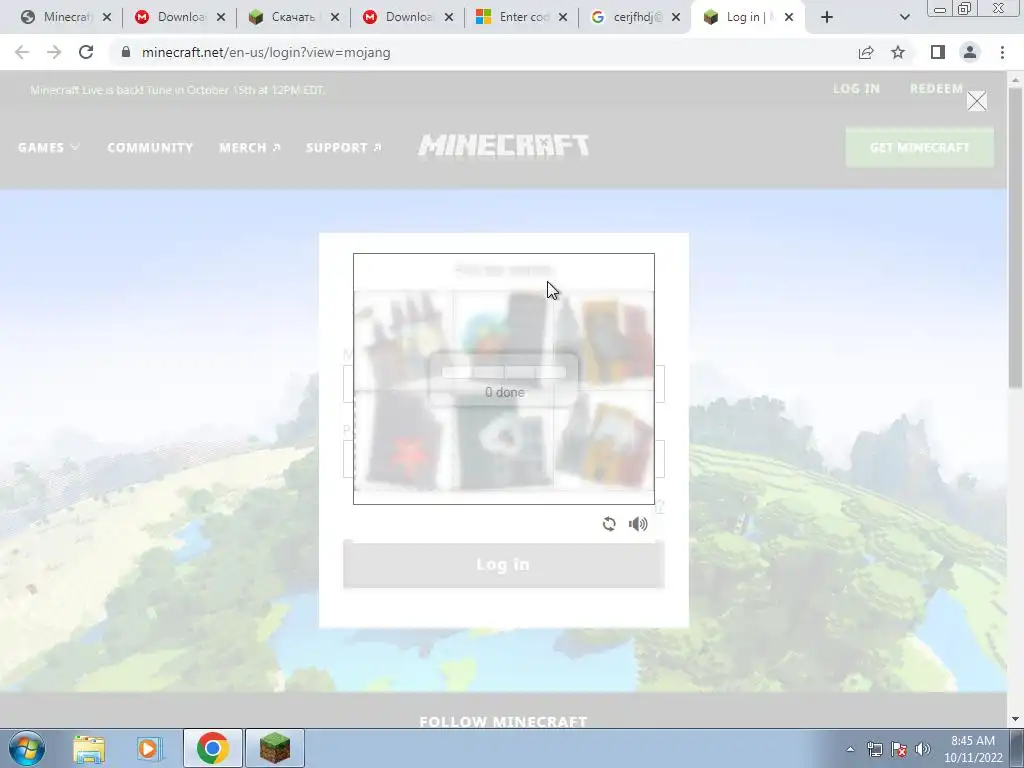Switch to the audio captcha challenge
Screen dimensions: 1024x768
click(638, 524)
